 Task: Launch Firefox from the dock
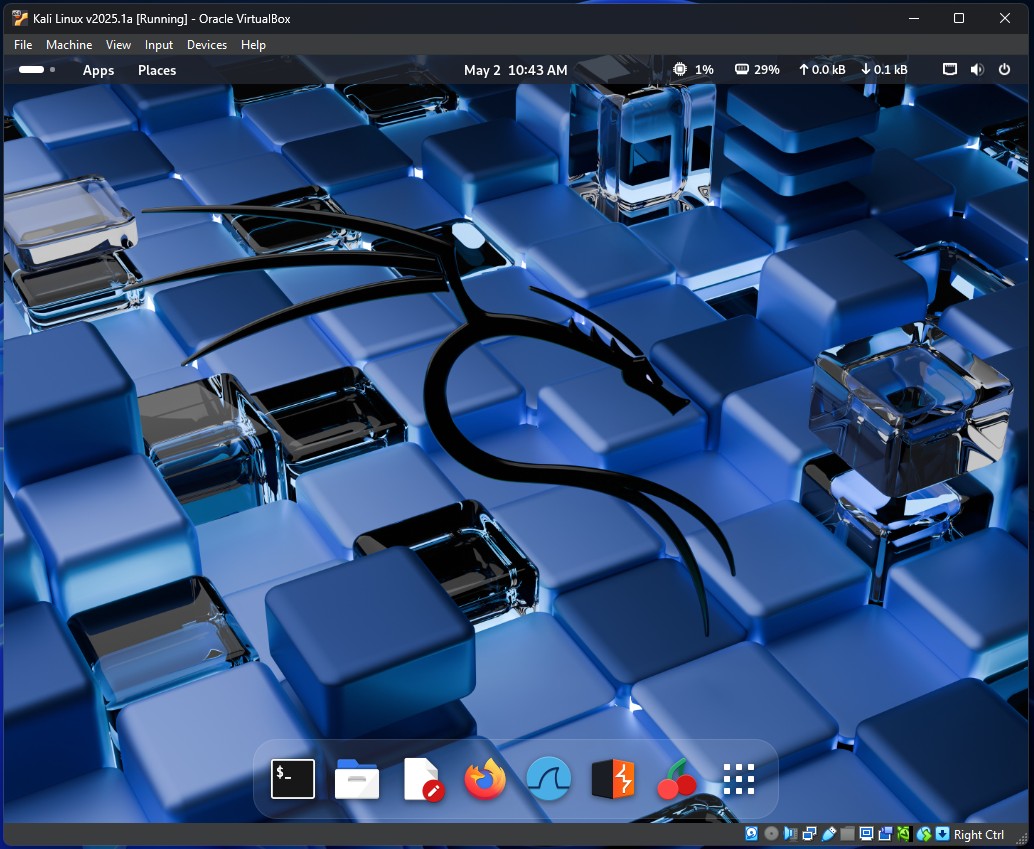point(485,778)
